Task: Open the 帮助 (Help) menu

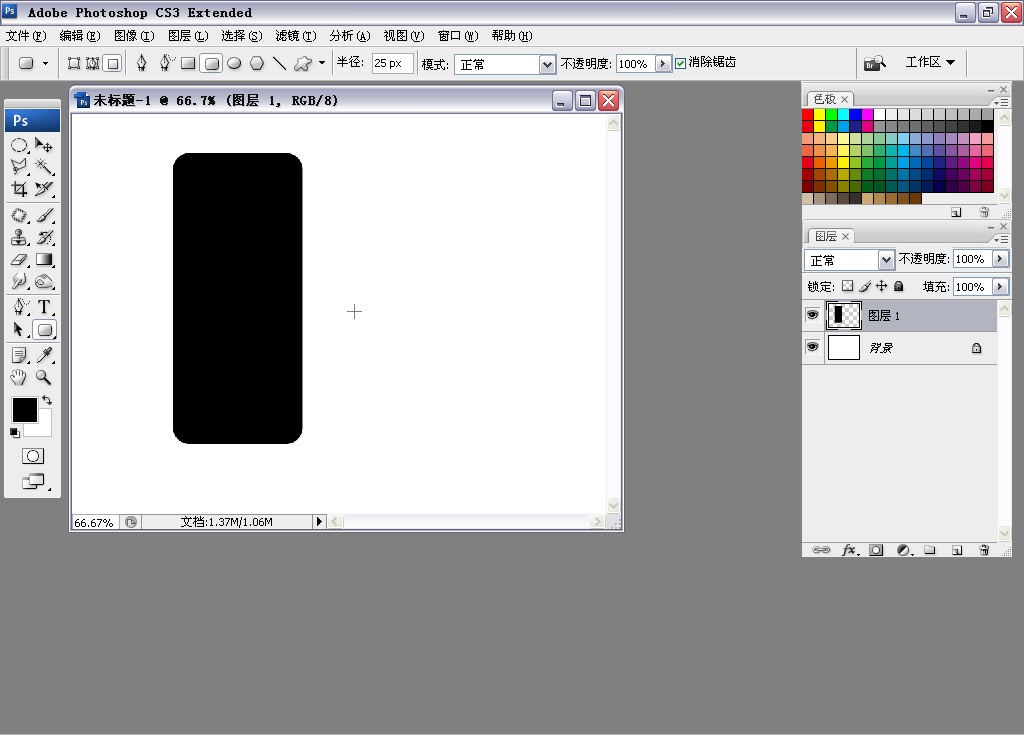Action: pyautogui.click(x=512, y=36)
